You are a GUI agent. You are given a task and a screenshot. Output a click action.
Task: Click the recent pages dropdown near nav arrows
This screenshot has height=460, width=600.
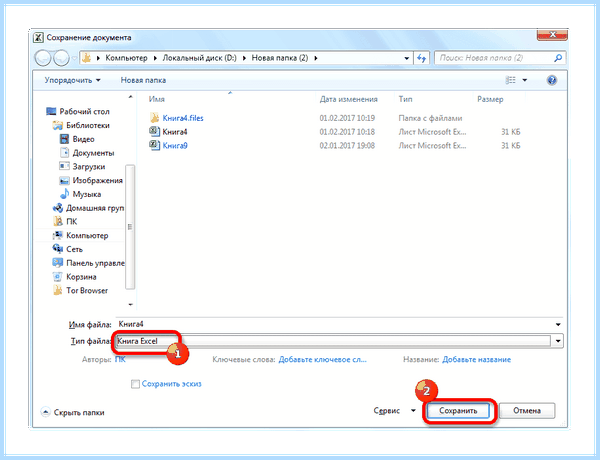(74, 58)
